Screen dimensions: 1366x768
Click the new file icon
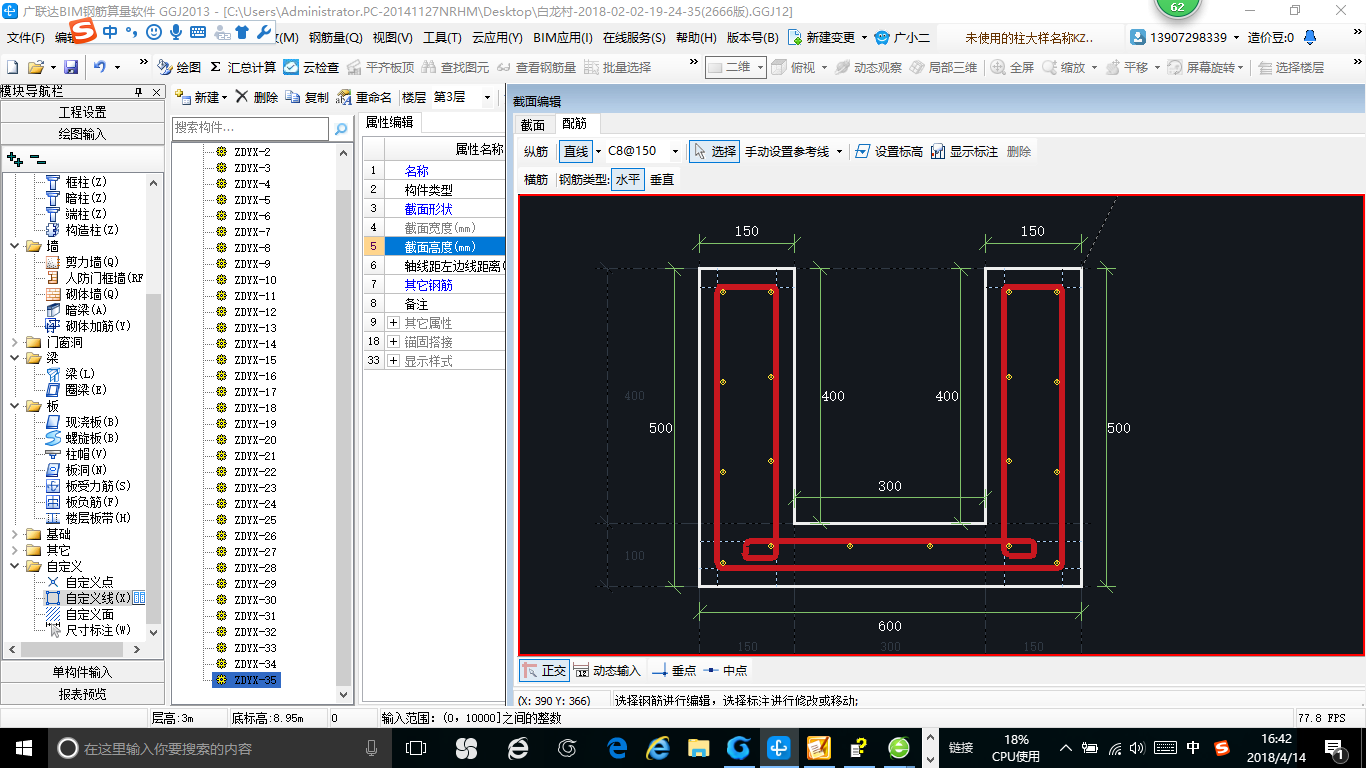pos(13,67)
